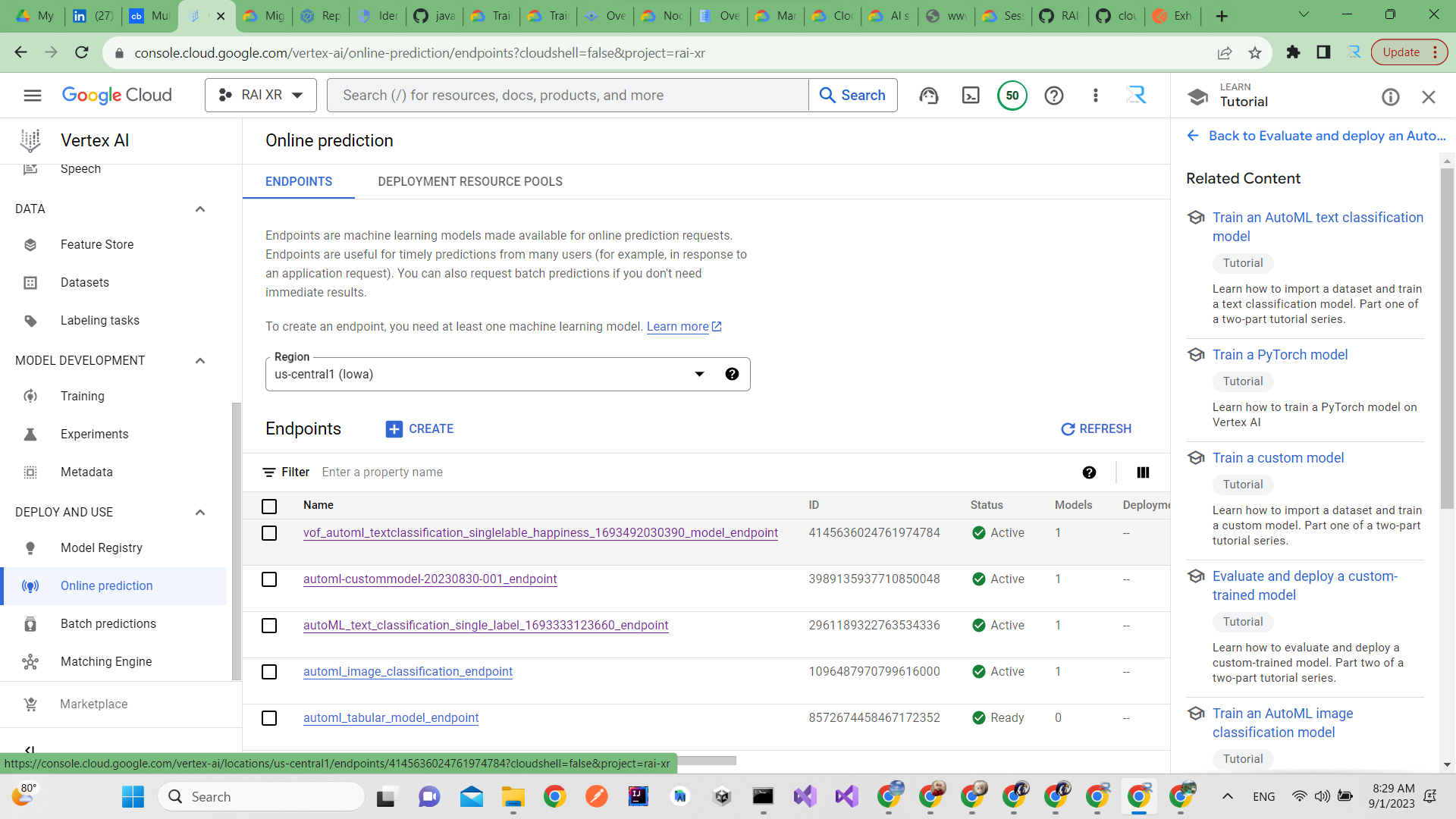Image resolution: width=1456 pixels, height=819 pixels.
Task: Collapse the MODEL DEVELOPMENT section
Action: coord(200,361)
